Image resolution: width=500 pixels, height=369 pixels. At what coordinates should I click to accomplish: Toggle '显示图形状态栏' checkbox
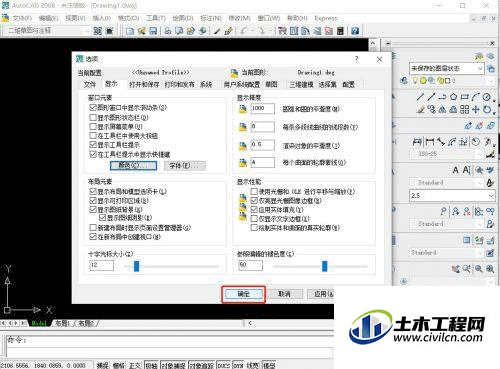pyautogui.click(x=93, y=117)
